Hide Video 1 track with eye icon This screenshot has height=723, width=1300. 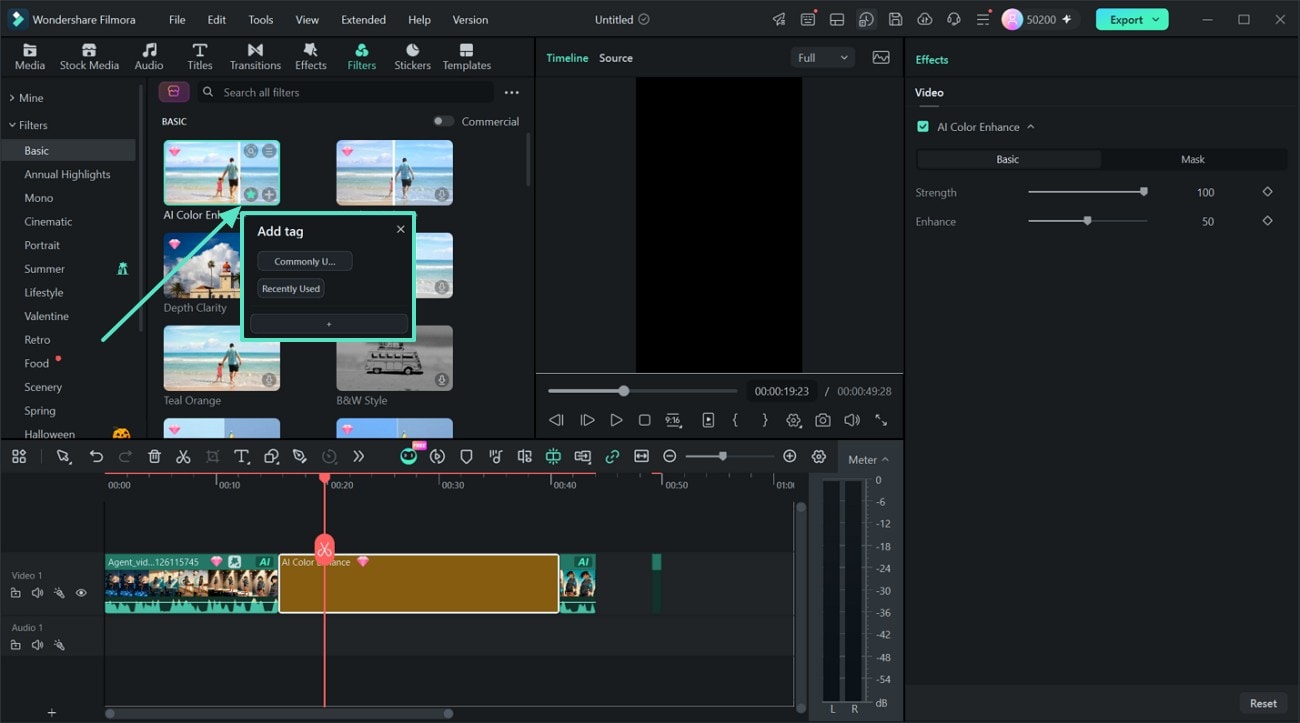coord(81,593)
